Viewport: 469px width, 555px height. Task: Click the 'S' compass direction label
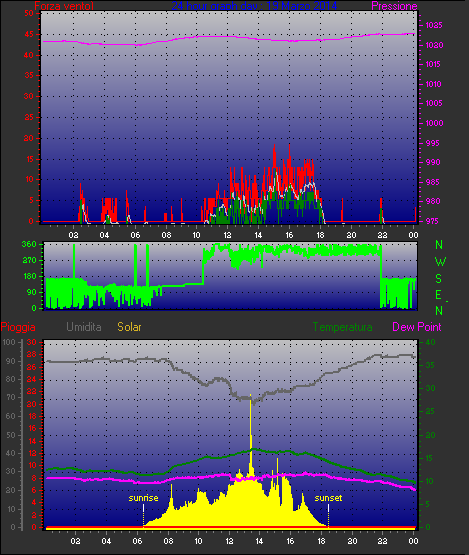click(439, 279)
